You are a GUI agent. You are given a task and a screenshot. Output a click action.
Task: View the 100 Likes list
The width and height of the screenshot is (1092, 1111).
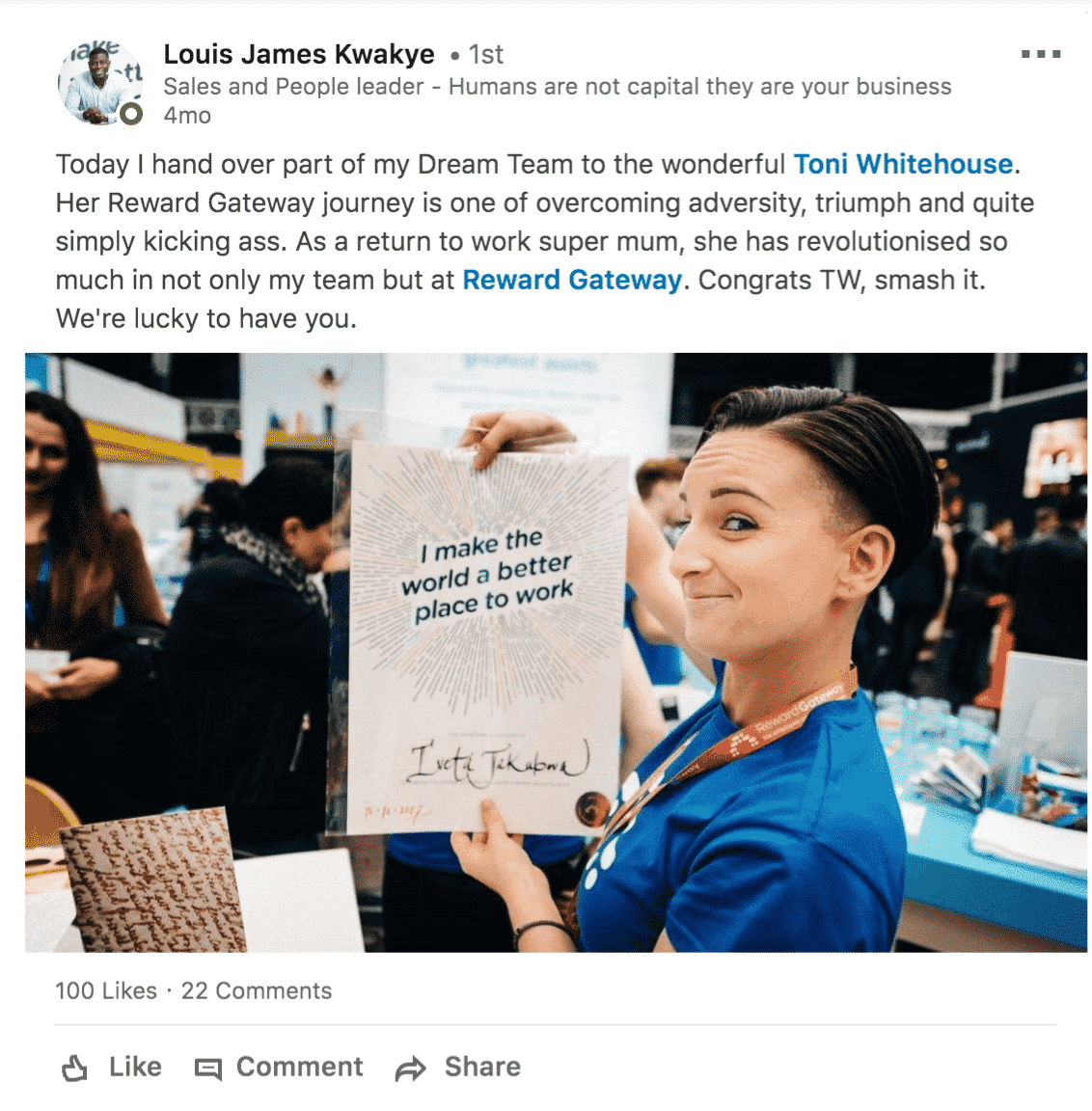pos(106,990)
